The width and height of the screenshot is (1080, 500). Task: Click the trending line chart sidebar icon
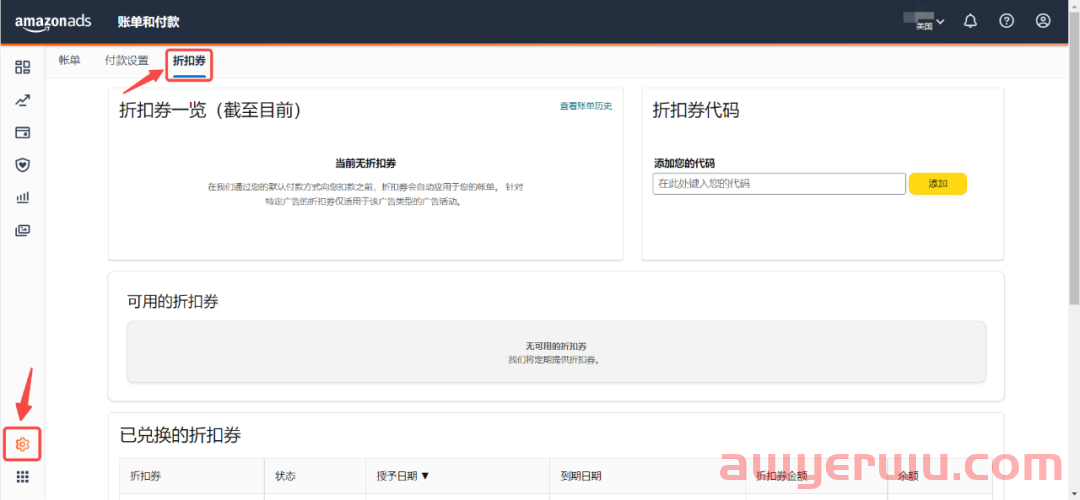22,100
